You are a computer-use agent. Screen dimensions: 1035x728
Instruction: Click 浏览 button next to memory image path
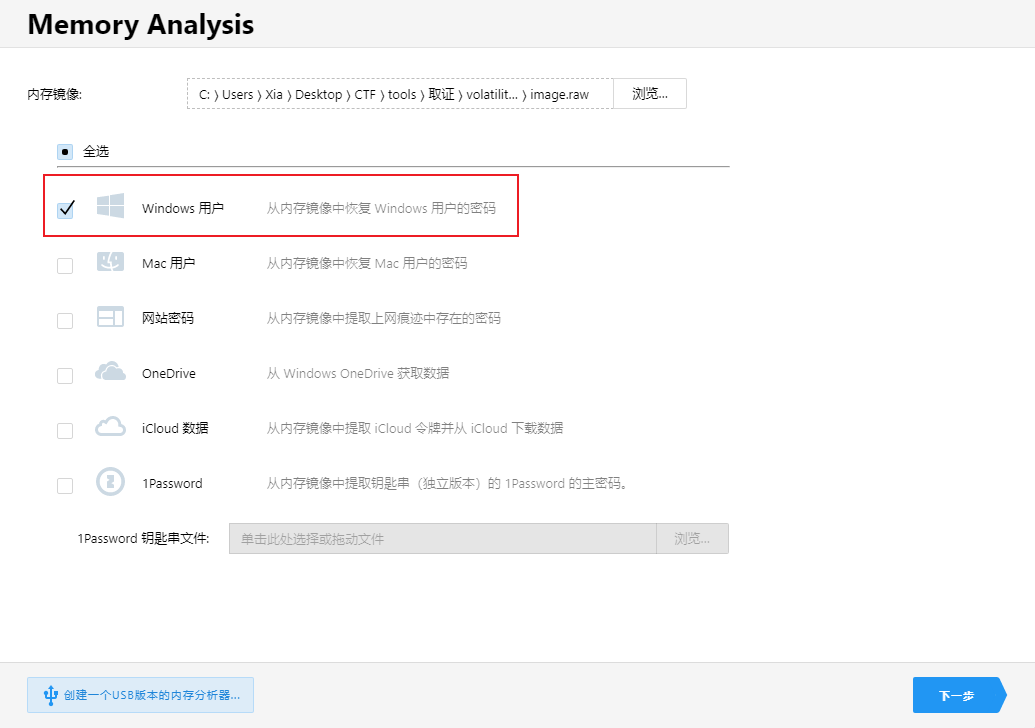pos(649,94)
